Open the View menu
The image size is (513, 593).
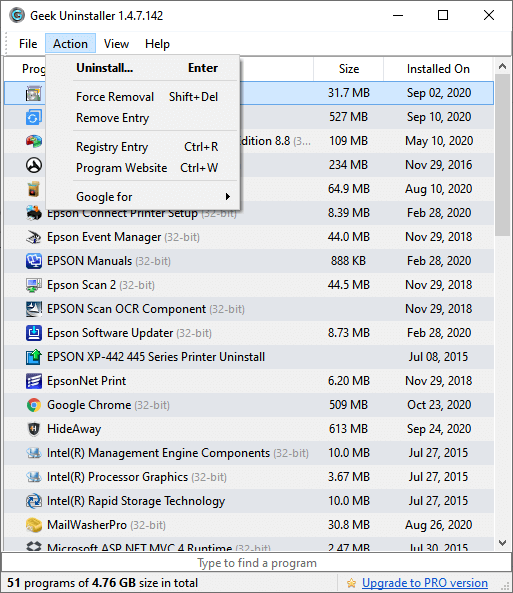117,44
